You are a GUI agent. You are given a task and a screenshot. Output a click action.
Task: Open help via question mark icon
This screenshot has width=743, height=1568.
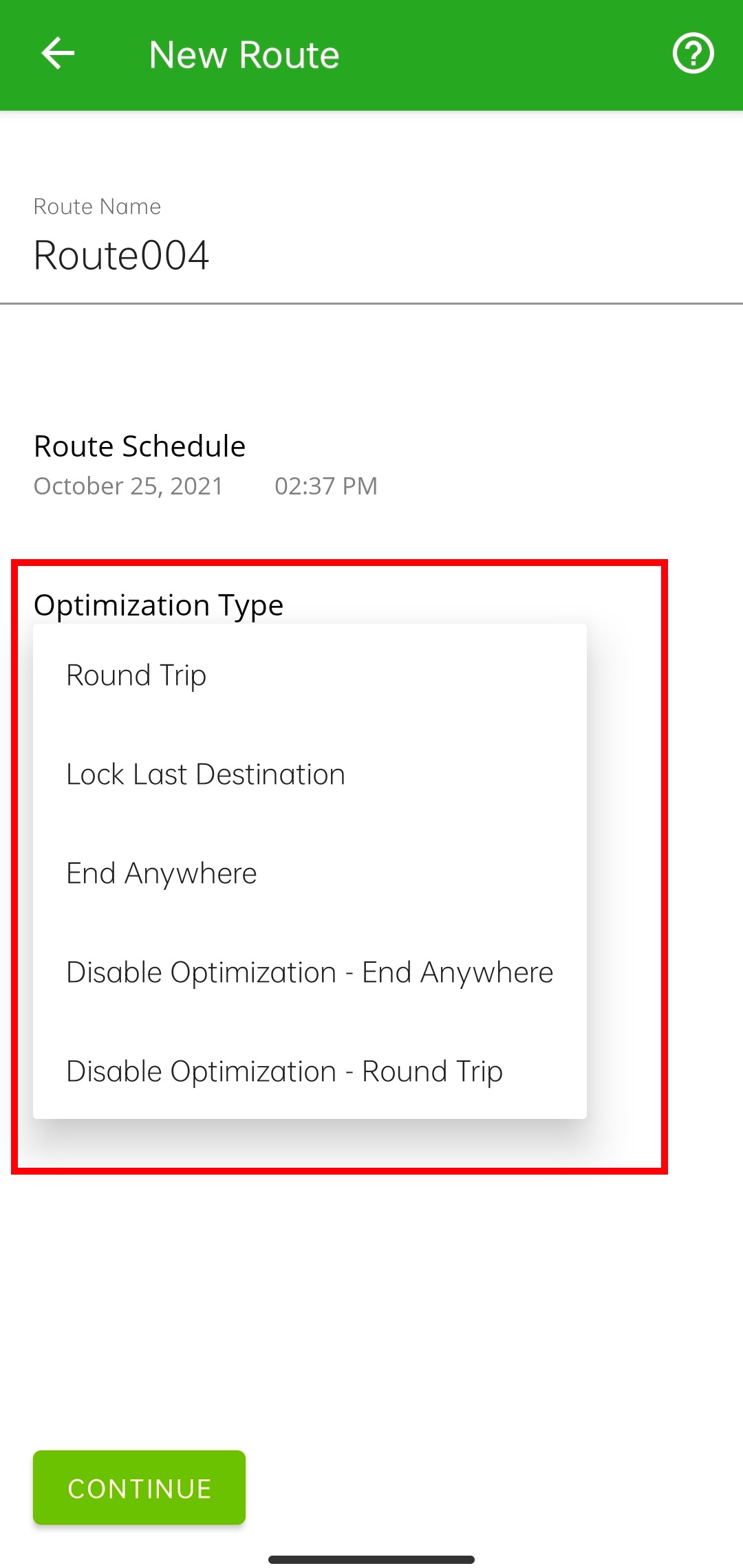tap(693, 53)
